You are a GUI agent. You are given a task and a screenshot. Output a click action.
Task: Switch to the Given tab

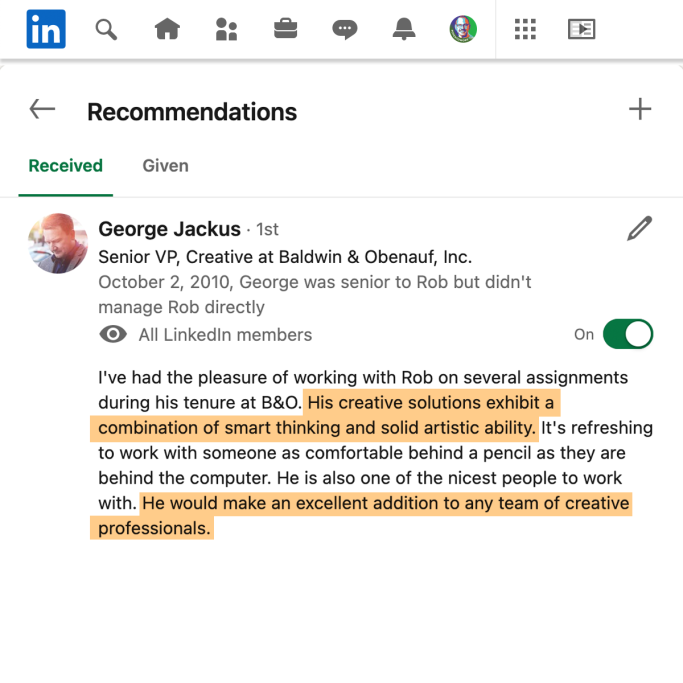pos(166,166)
